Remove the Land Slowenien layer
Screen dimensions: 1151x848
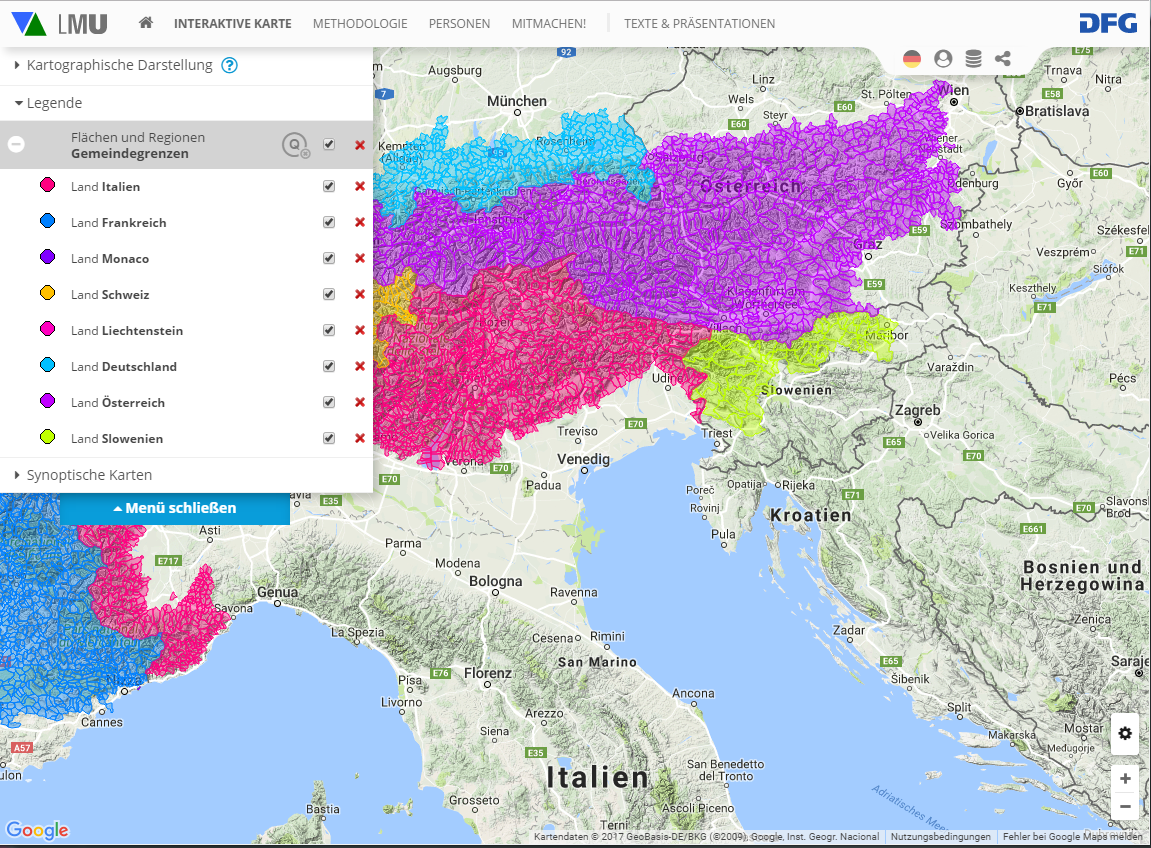(x=360, y=438)
